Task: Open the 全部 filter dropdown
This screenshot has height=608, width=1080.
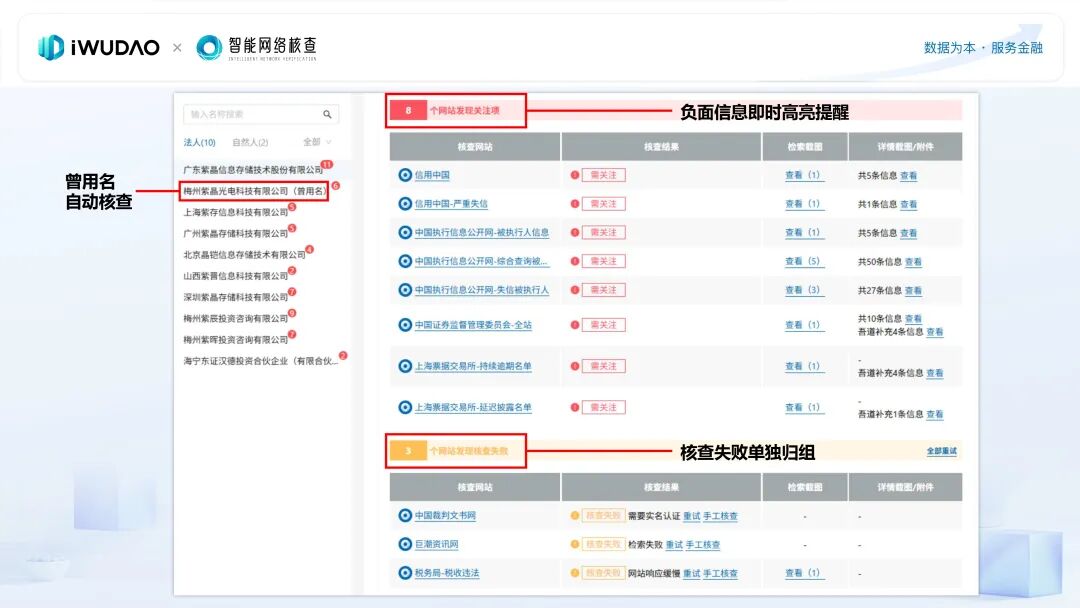Action: pos(317,142)
